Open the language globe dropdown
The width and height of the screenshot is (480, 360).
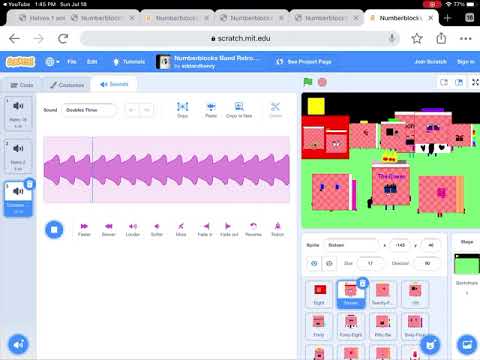(x=52, y=62)
